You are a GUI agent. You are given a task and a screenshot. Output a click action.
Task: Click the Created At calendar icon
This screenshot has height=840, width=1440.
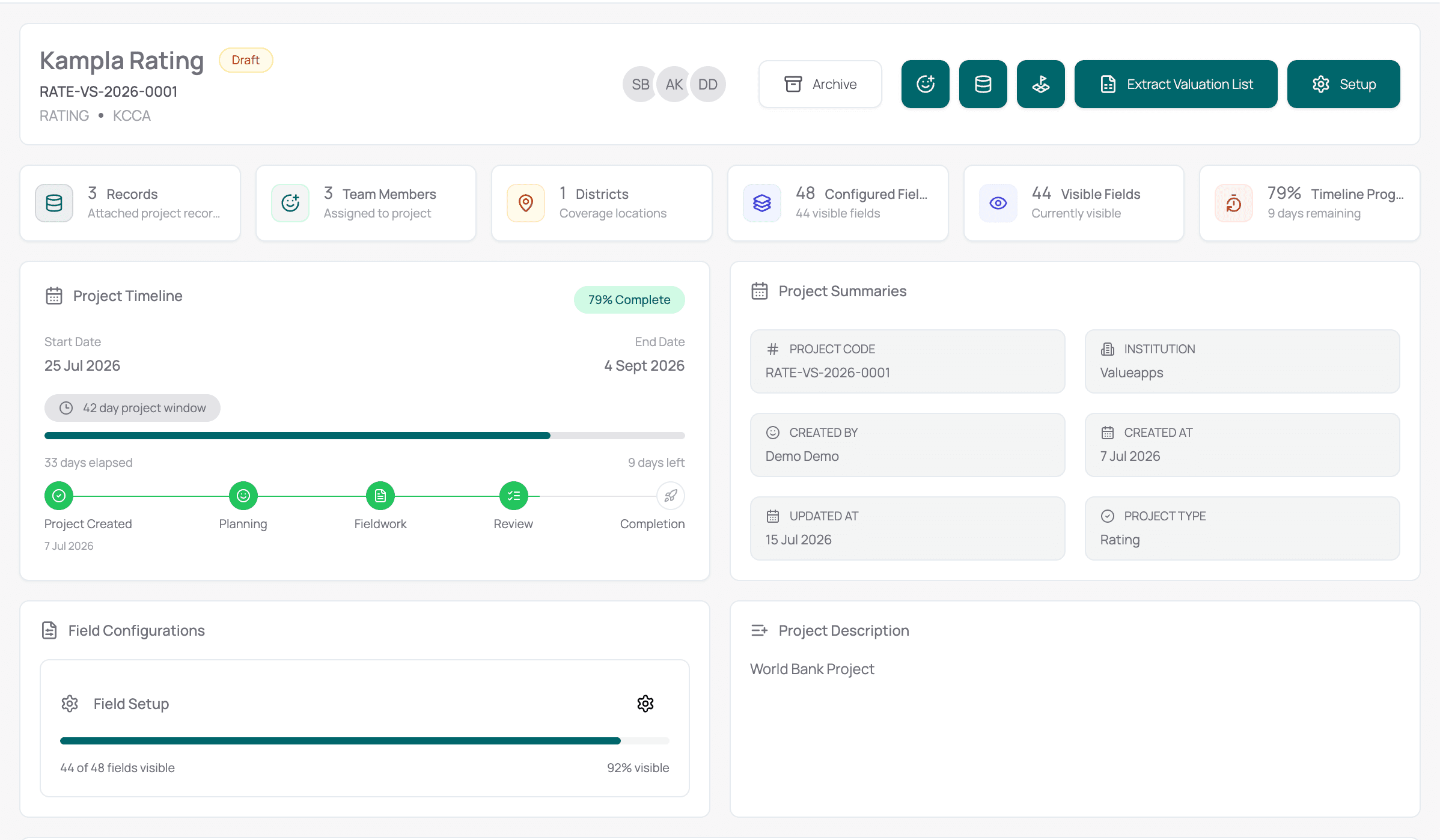1108,433
